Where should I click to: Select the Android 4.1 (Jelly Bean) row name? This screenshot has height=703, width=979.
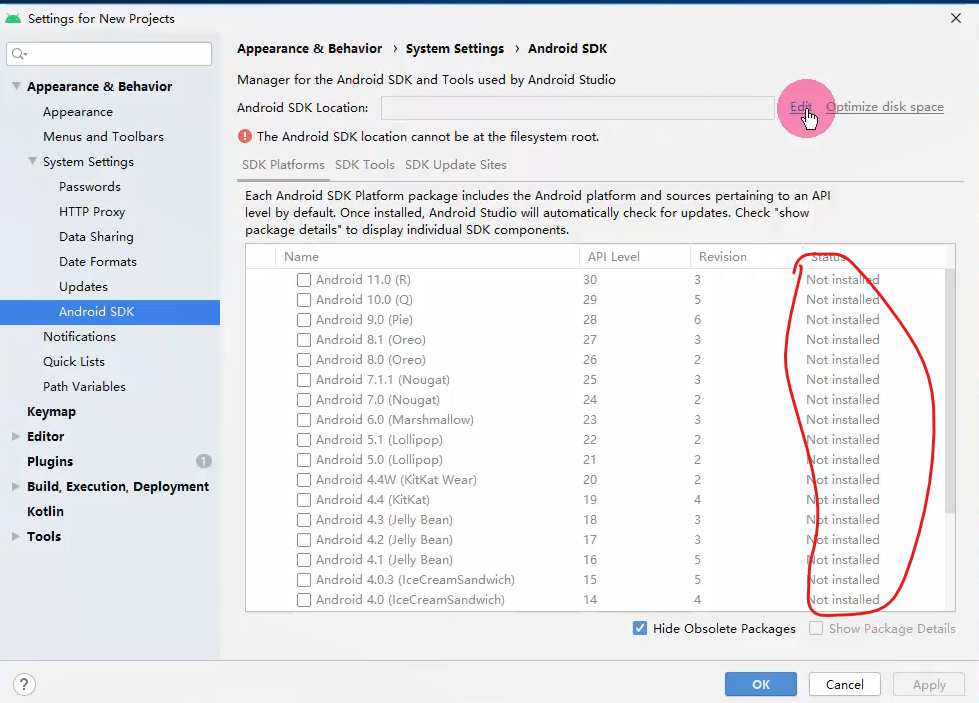[x=384, y=559]
